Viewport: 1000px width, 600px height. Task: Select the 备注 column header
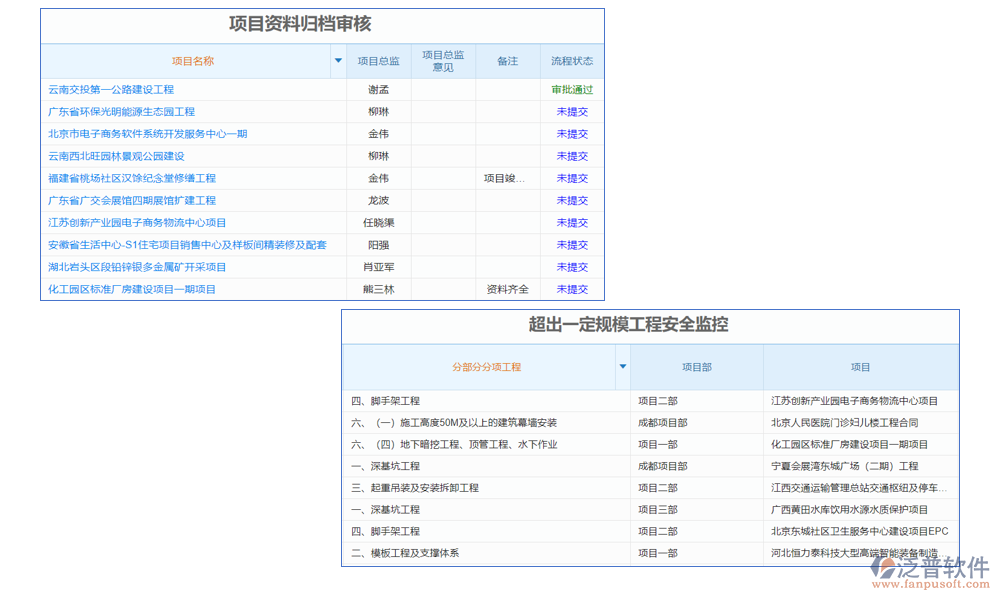[x=508, y=61]
